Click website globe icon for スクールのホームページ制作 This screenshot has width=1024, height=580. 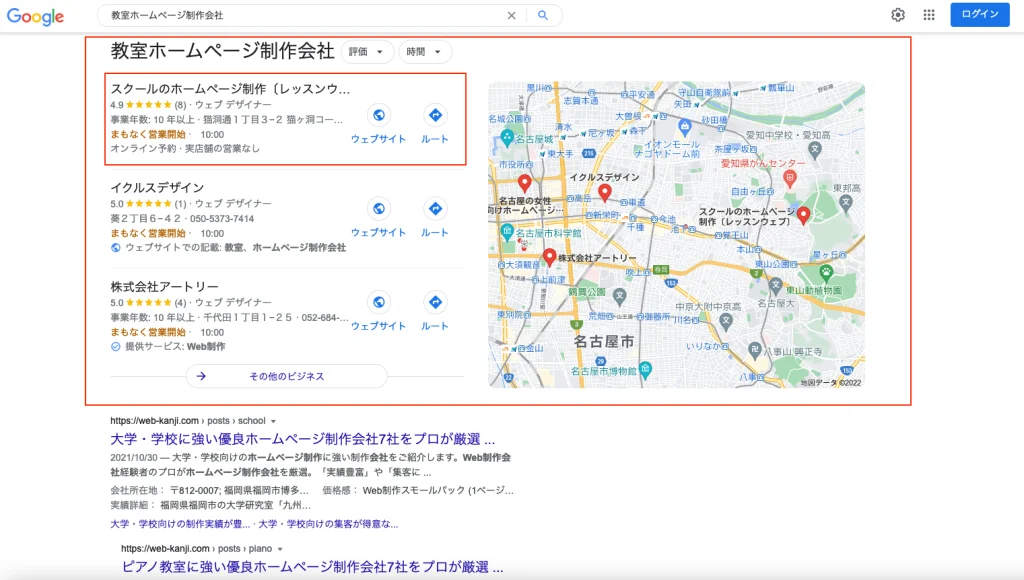(x=378, y=115)
